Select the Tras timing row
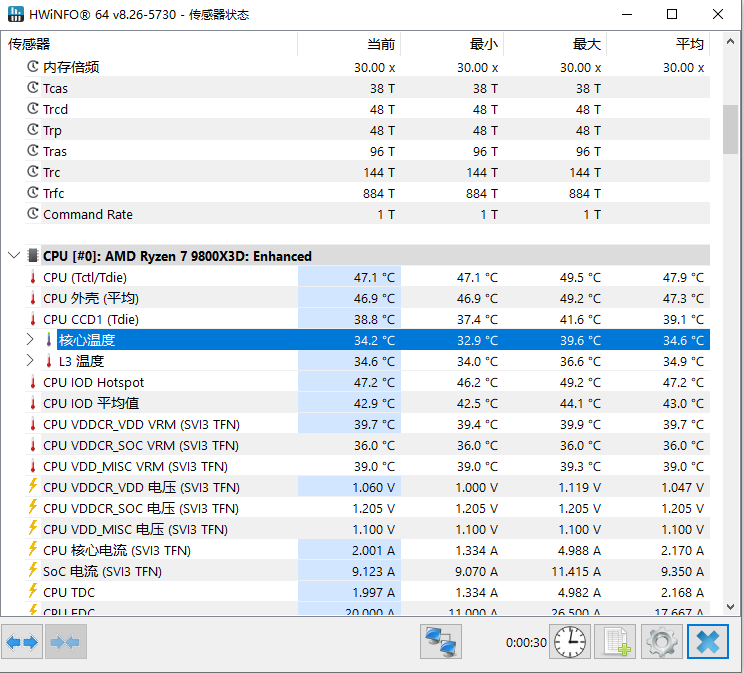 [x=367, y=151]
